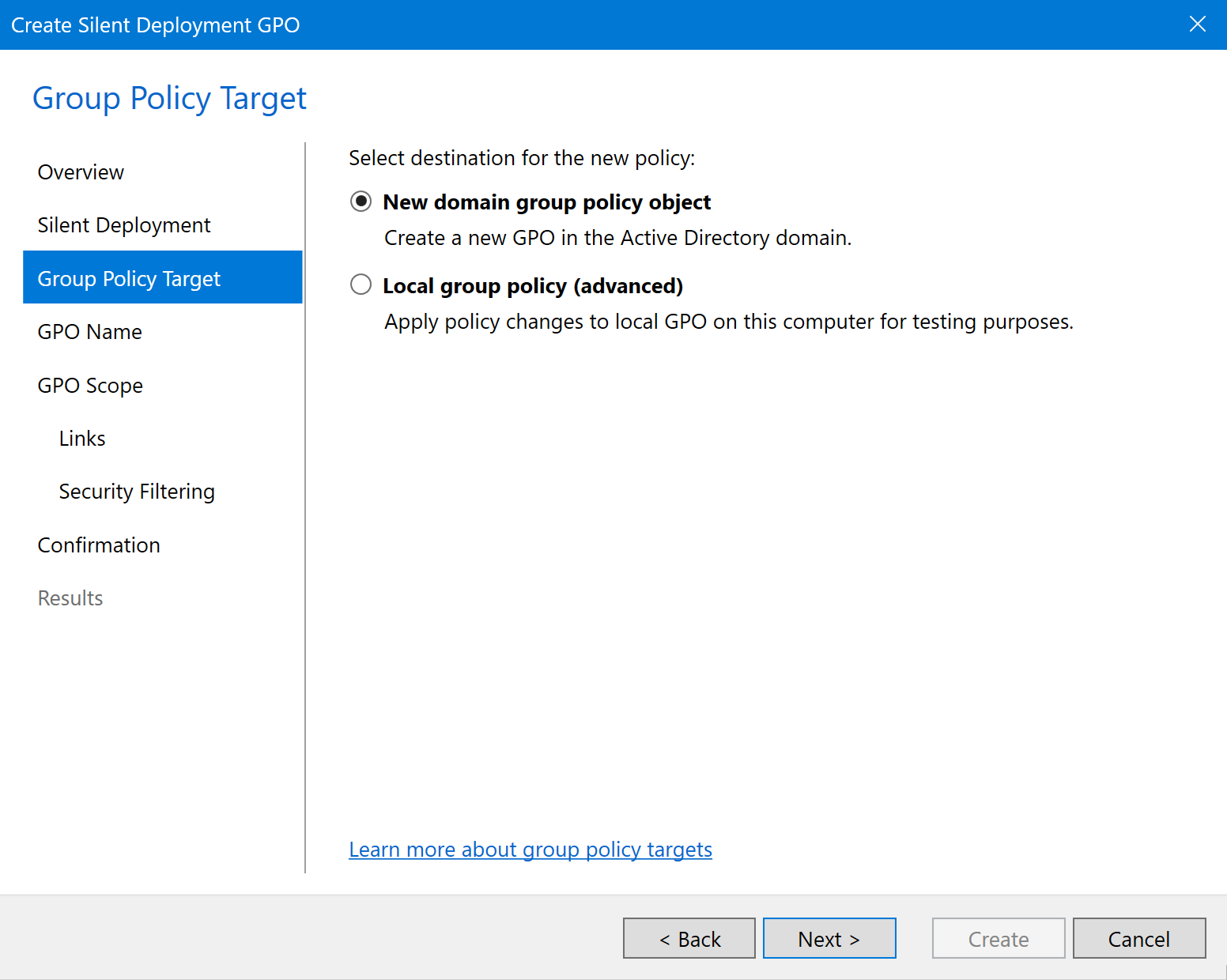Click the disabled Create button
This screenshot has width=1227, height=980.
tap(998, 939)
